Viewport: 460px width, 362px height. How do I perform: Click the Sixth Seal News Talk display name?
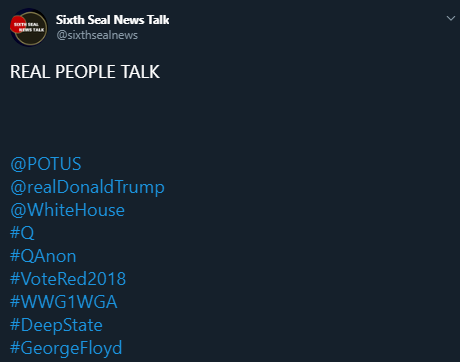click(113, 20)
